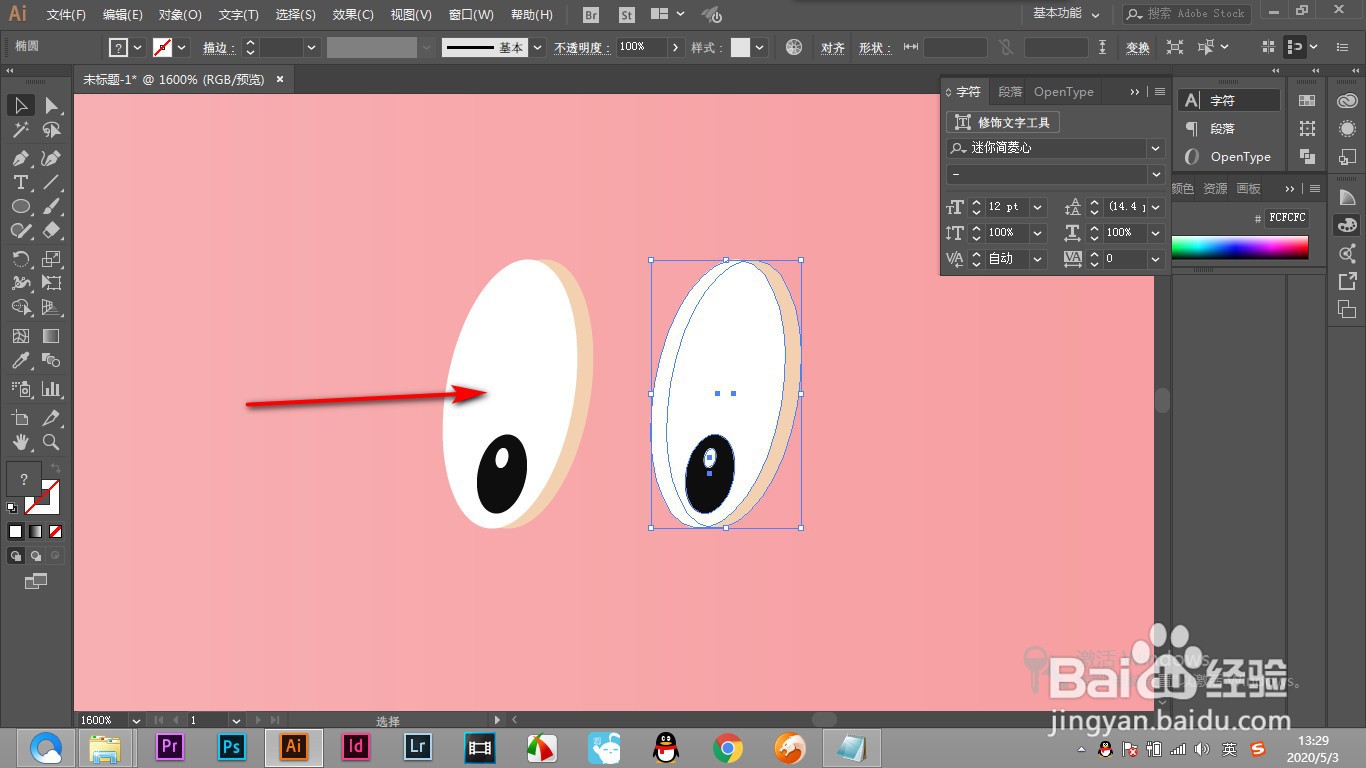Select the Column Graph tool

pyautogui.click(x=51, y=389)
